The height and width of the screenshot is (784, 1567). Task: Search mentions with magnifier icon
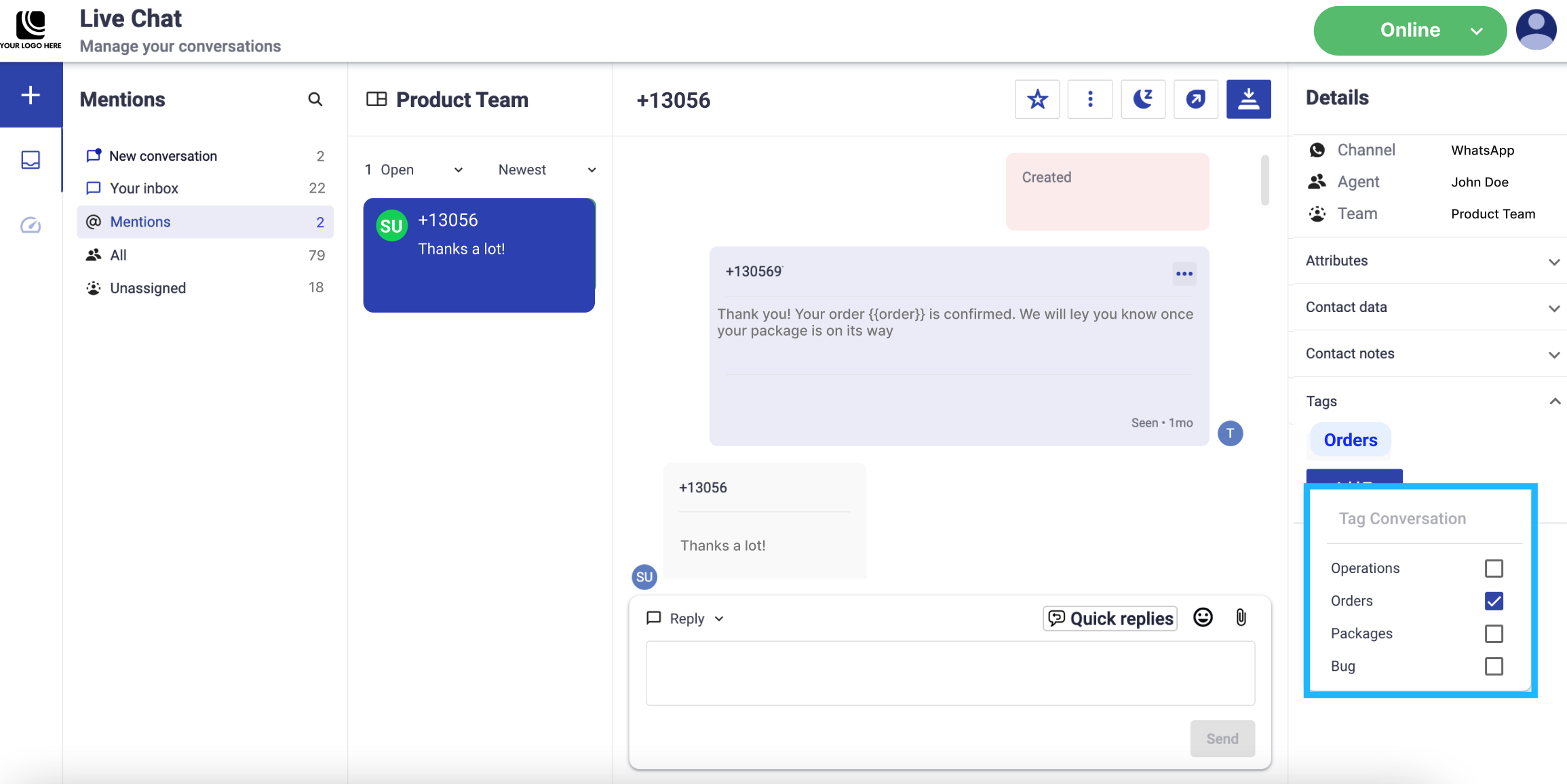tap(315, 100)
